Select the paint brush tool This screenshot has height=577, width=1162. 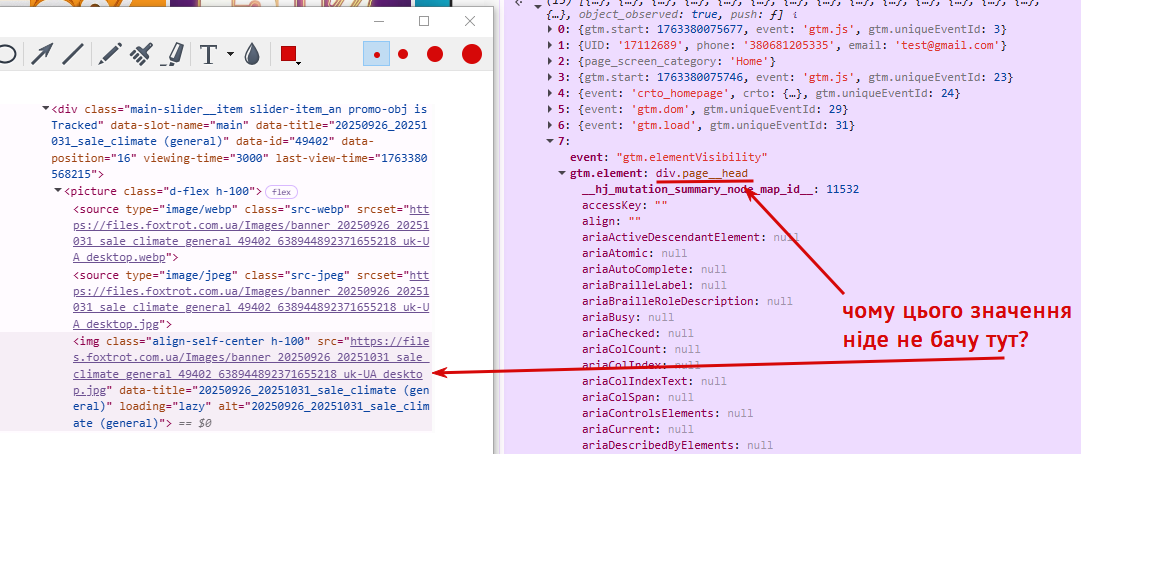[x=141, y=54]
